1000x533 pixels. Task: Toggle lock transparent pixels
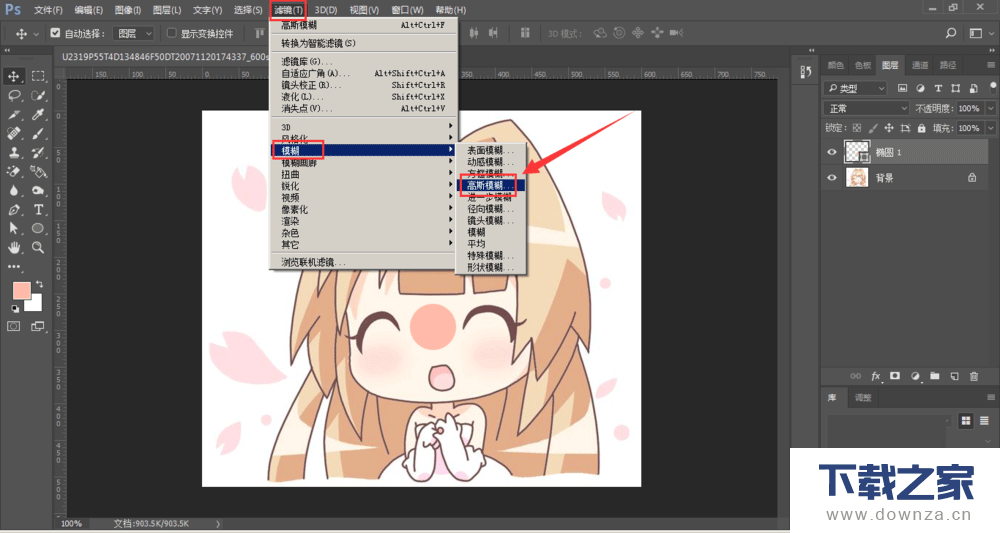pos(857,128)
